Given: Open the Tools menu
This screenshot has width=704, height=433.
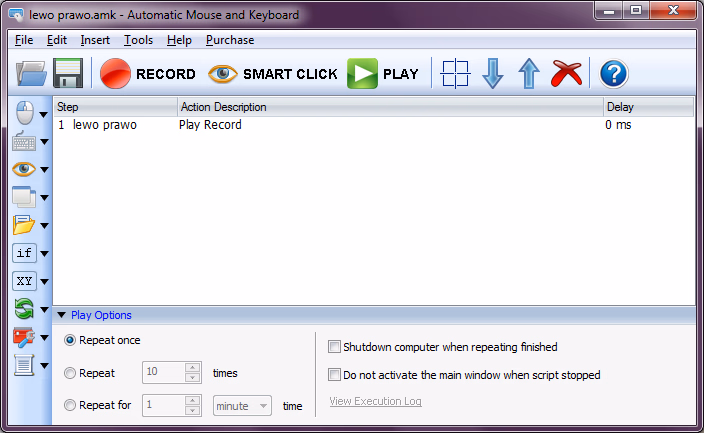Looking at the screenshot, I should (138, 40).
